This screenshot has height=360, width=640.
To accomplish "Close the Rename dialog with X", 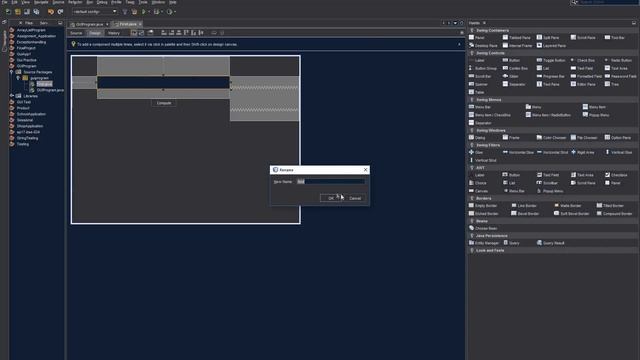I will point(365,170).
